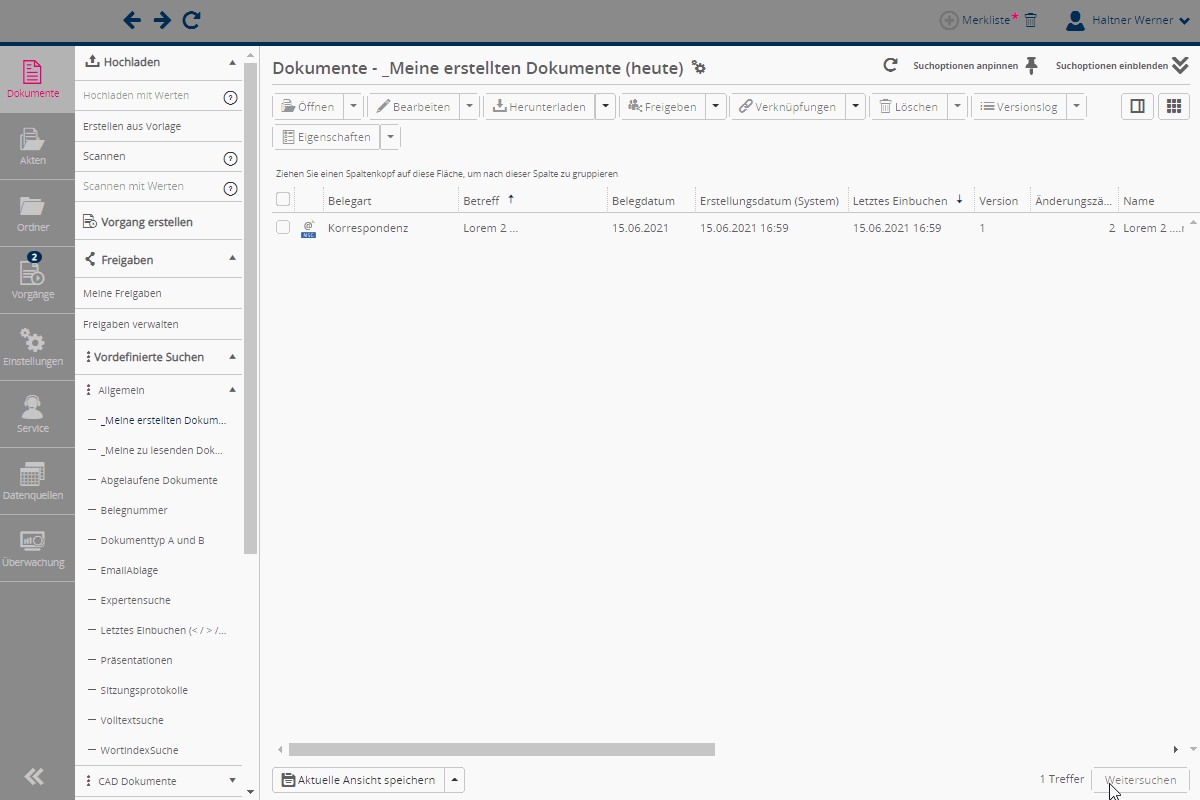
Task: Open the Dokumente sidebar module
Action: (33, 79)
